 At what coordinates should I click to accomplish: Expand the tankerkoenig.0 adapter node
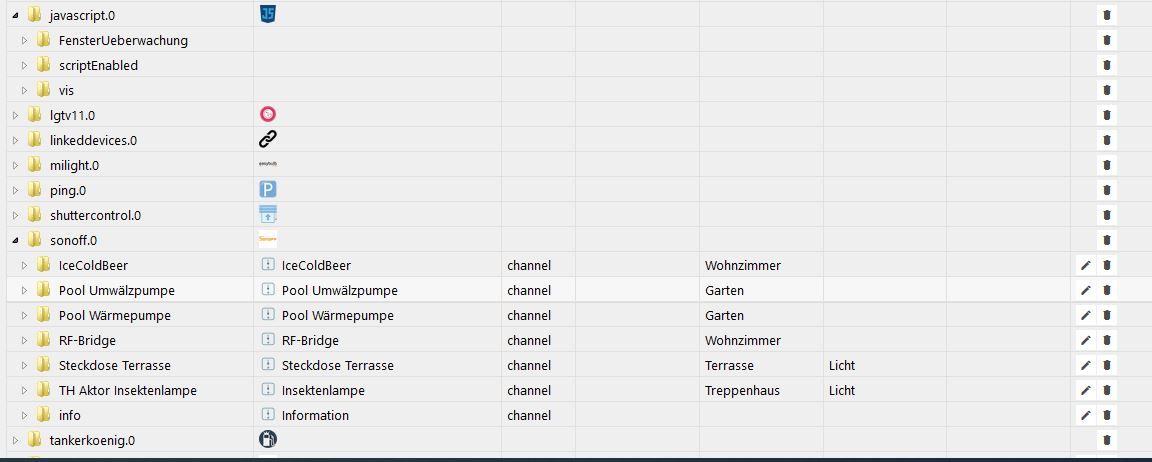tap(15, 440)
